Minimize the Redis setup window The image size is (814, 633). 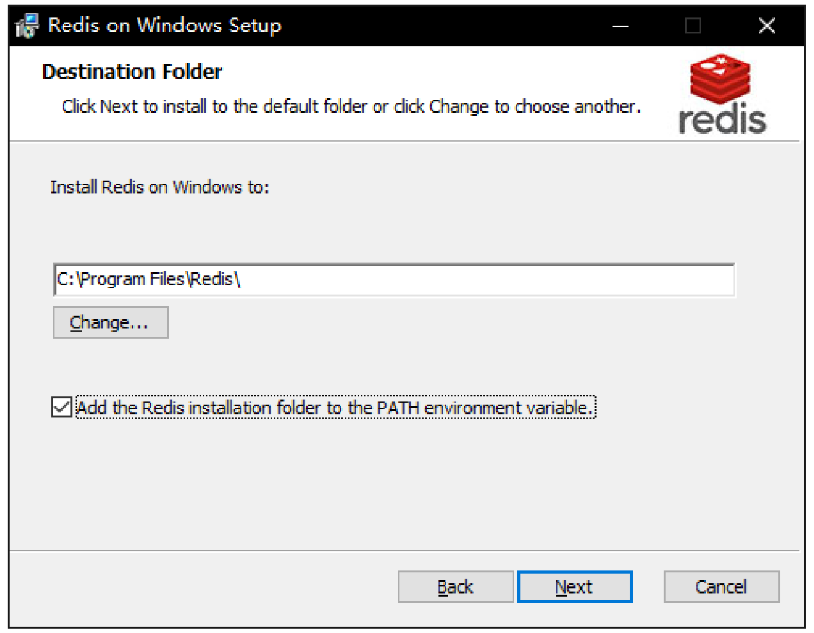pos(621,26)
